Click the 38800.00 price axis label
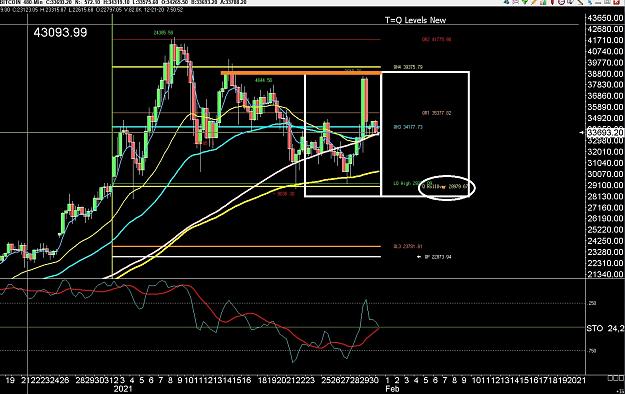Image resolution: width=625 pixels, height=394 pixels. 606,74
